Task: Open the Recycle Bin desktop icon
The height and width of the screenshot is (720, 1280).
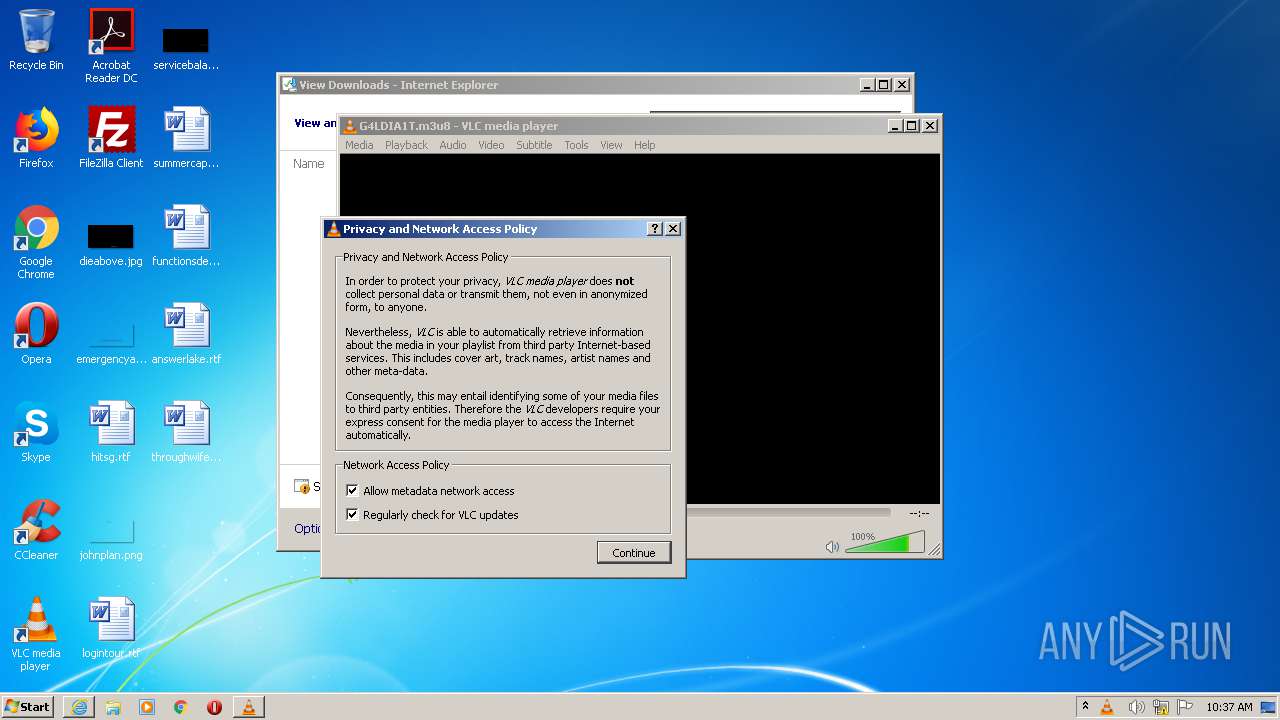Action: tap(36, 40)
